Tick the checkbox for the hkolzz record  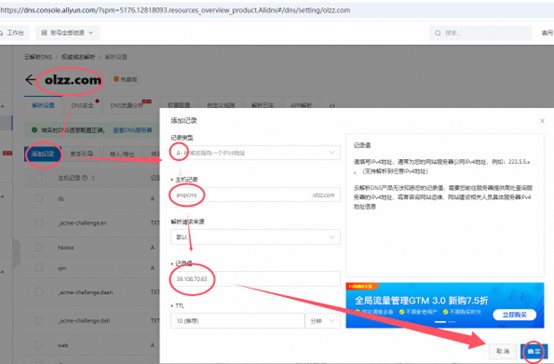(x=39, y=247)
